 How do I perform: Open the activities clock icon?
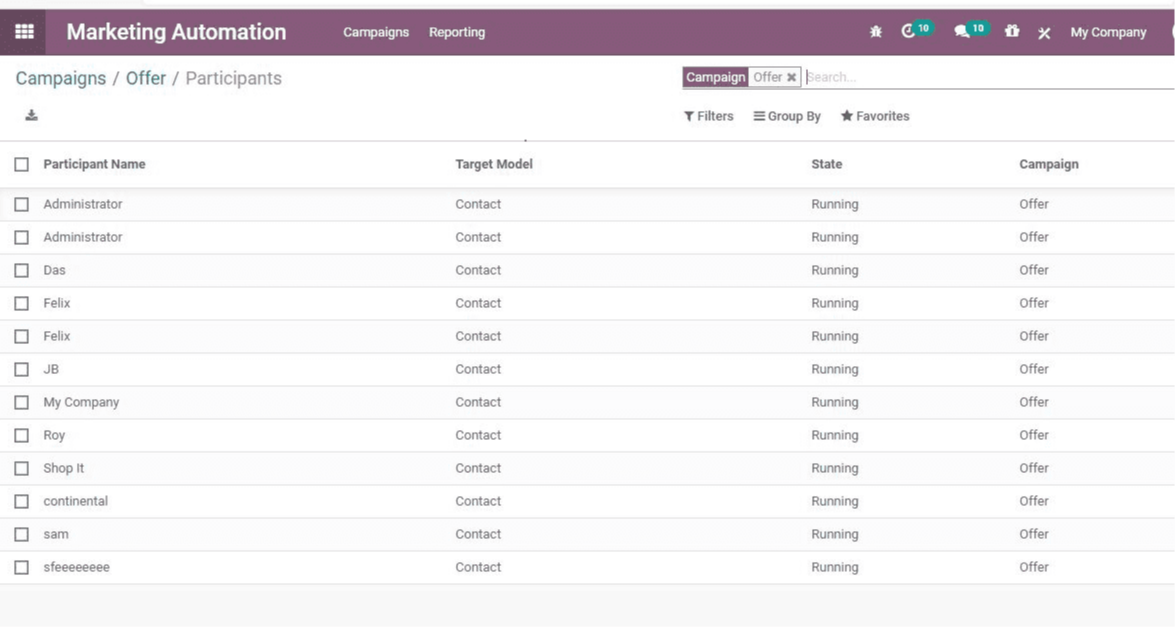(909, 32)
